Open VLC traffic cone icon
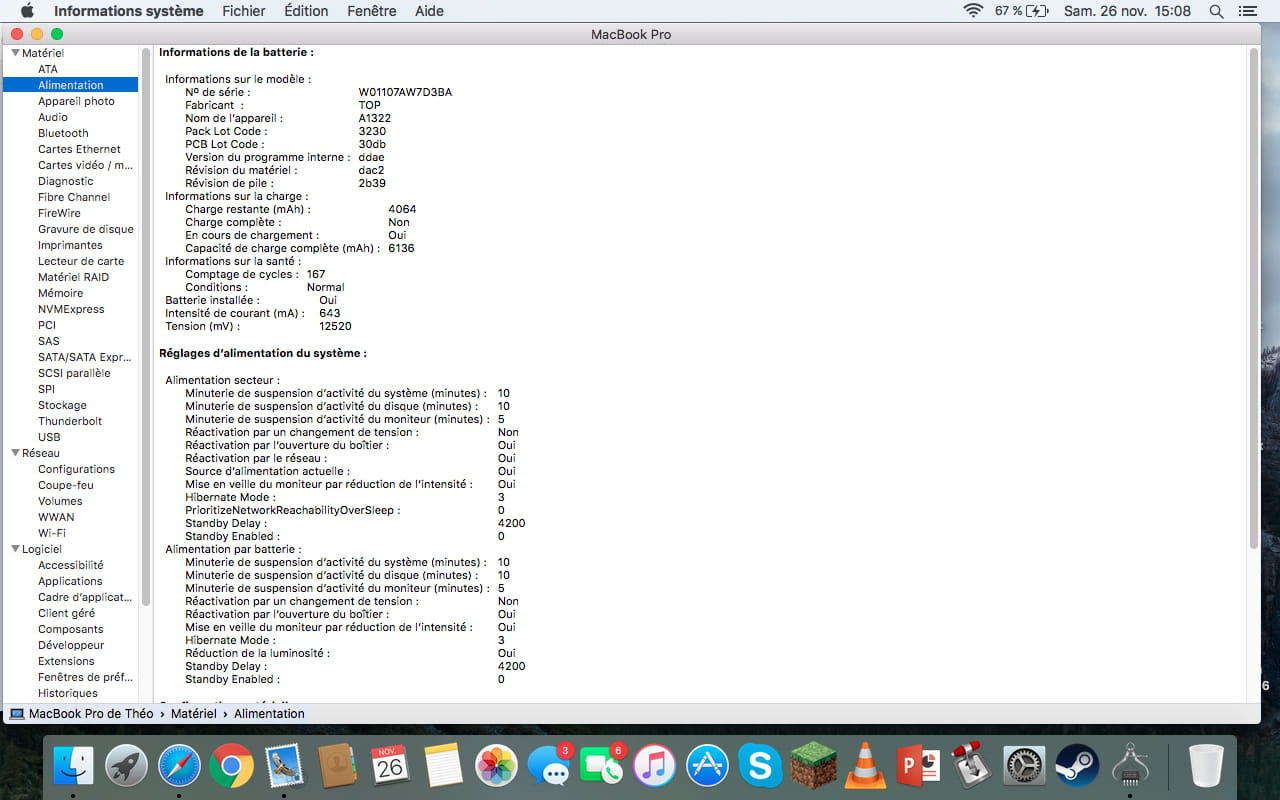This screenshot has height=800, width=1280. [865, 766]
